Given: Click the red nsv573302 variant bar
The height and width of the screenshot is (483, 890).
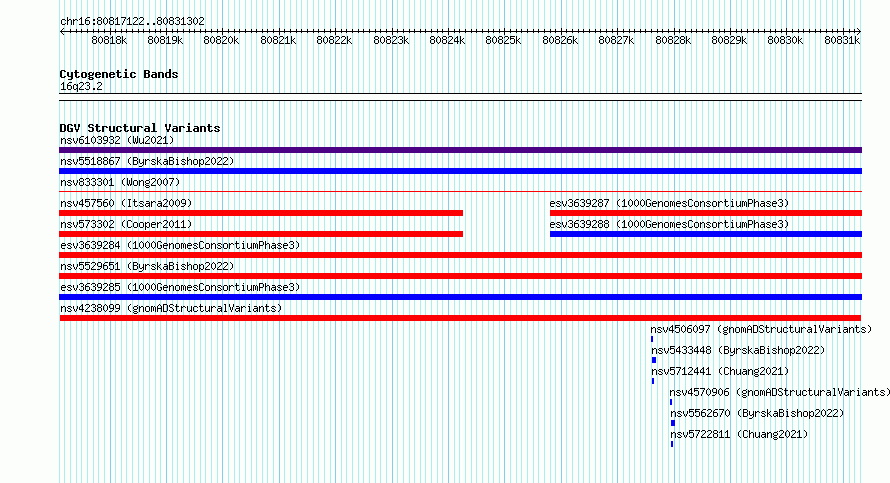Looking at the screenshot, I should pyautogui.click(x=261, y=234).
